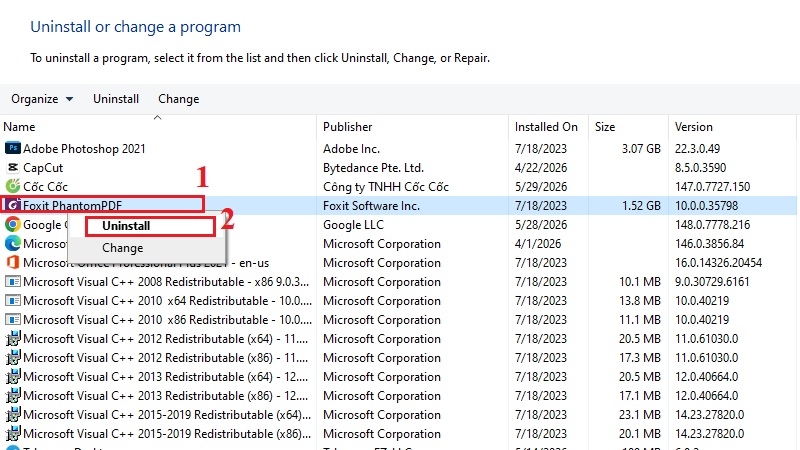Select Microsoft Visual C++ 2013 Redistributable (x64) row
Image resolution: width=800 pixels, height=450 pixels.
398,377
